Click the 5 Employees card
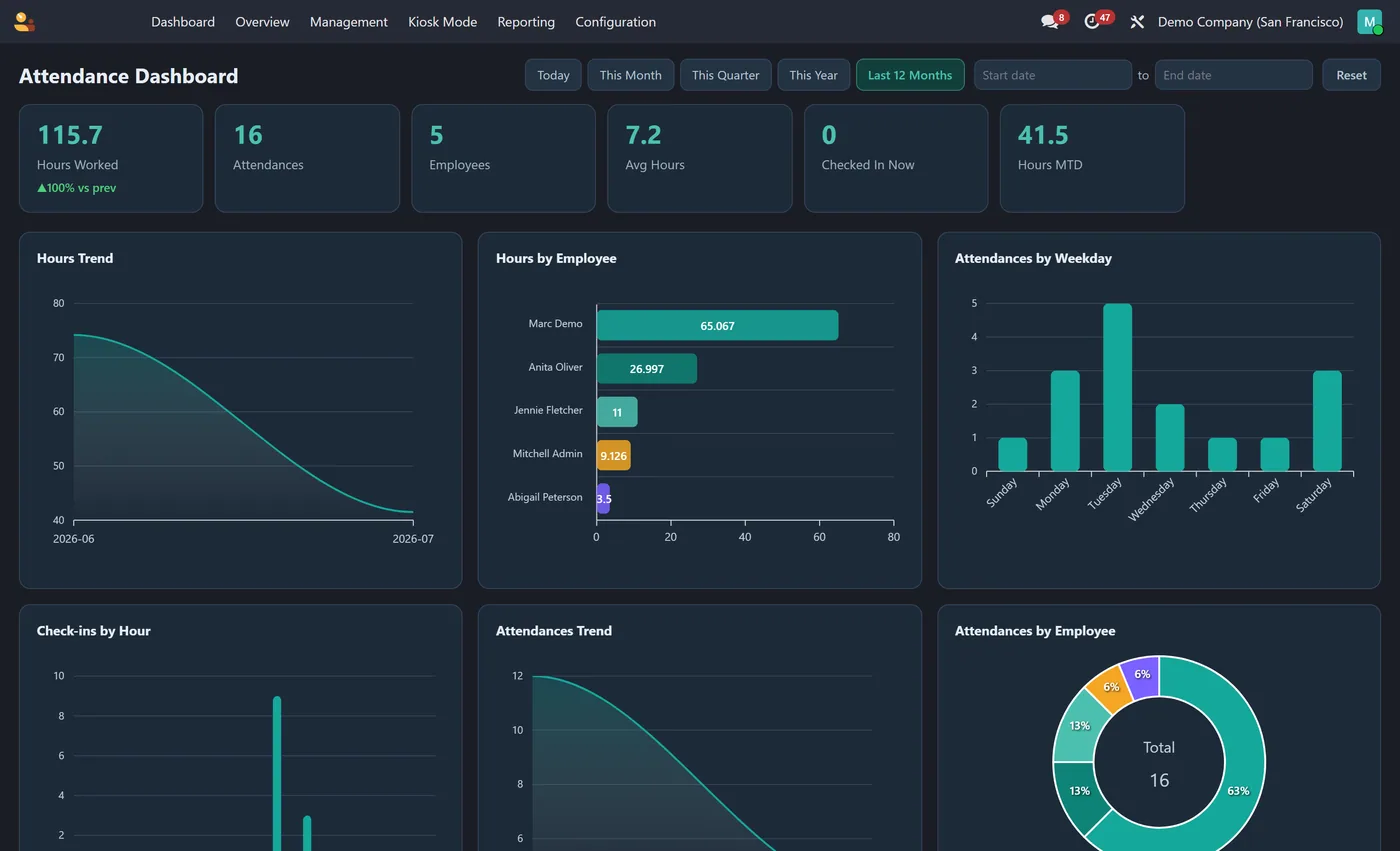1400x851 pixels. (503, 158)
